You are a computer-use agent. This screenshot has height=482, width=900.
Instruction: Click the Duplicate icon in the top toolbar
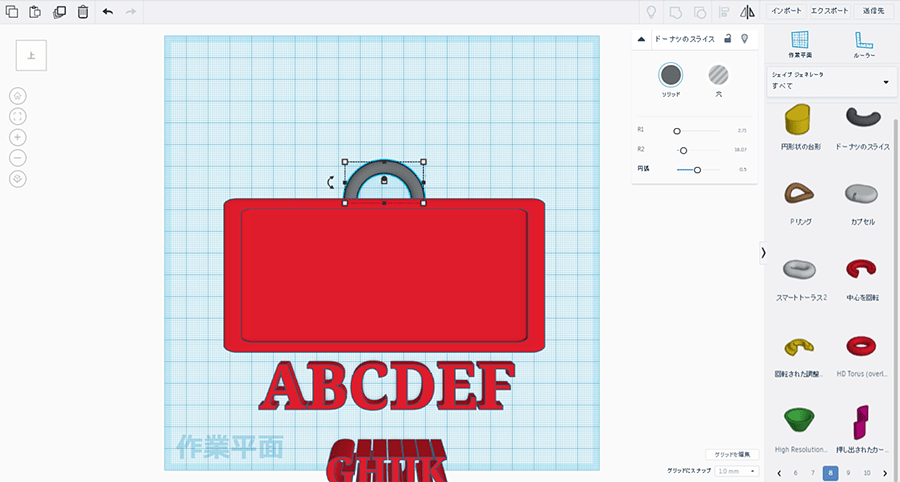point(59,12)
